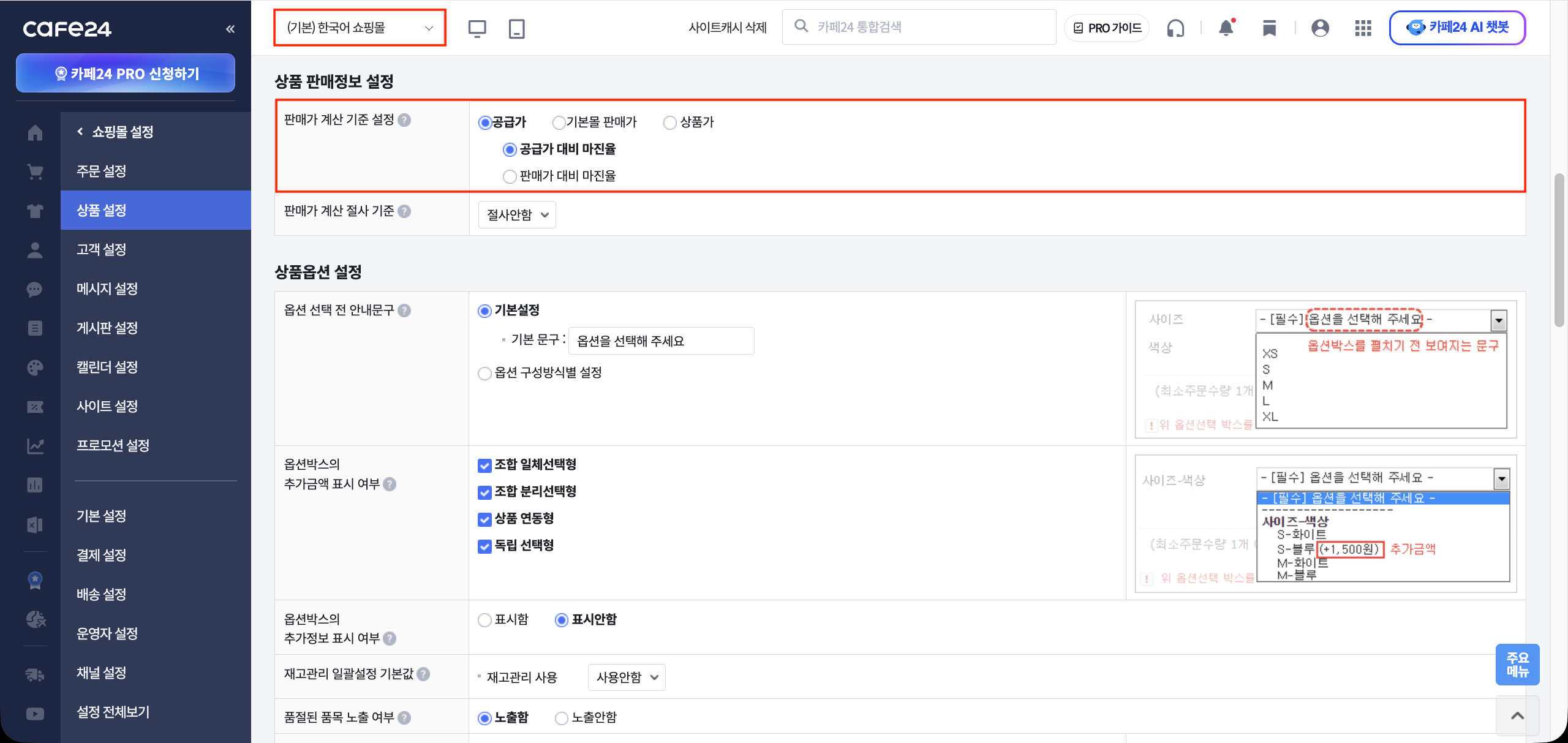This screenshot has height=743, width=1568.
Task: Open 상품 설정 menu
Action: point(156,211)
